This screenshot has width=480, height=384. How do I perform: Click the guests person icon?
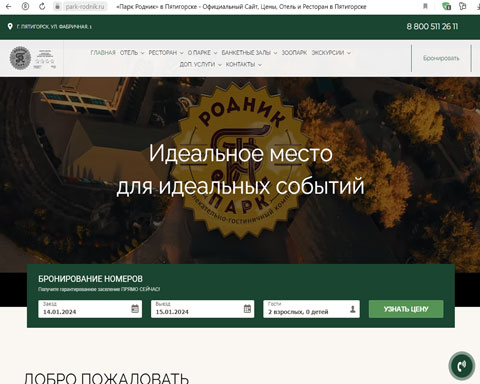point(353,309)
